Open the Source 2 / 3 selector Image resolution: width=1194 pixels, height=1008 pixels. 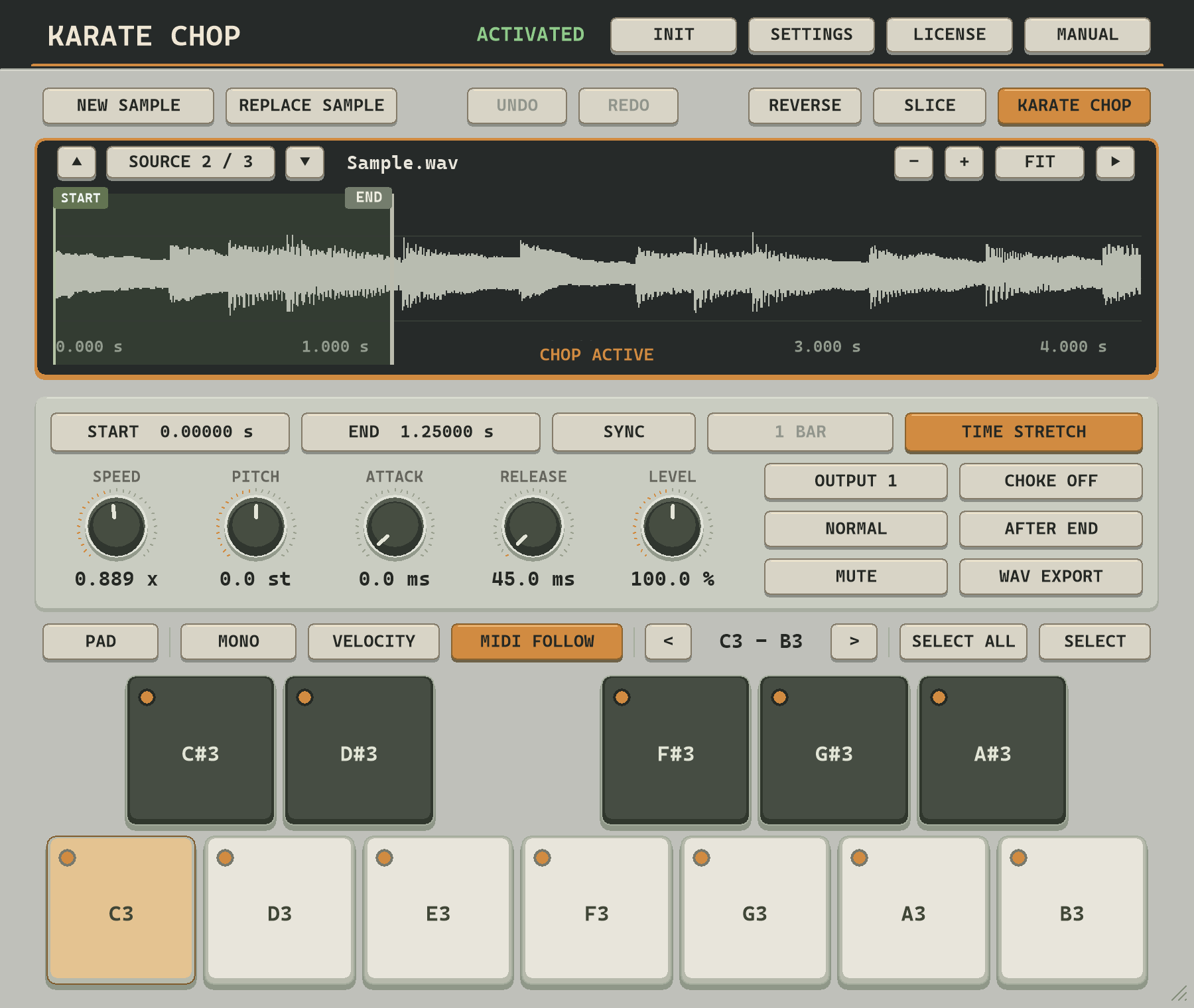(190, 162)
